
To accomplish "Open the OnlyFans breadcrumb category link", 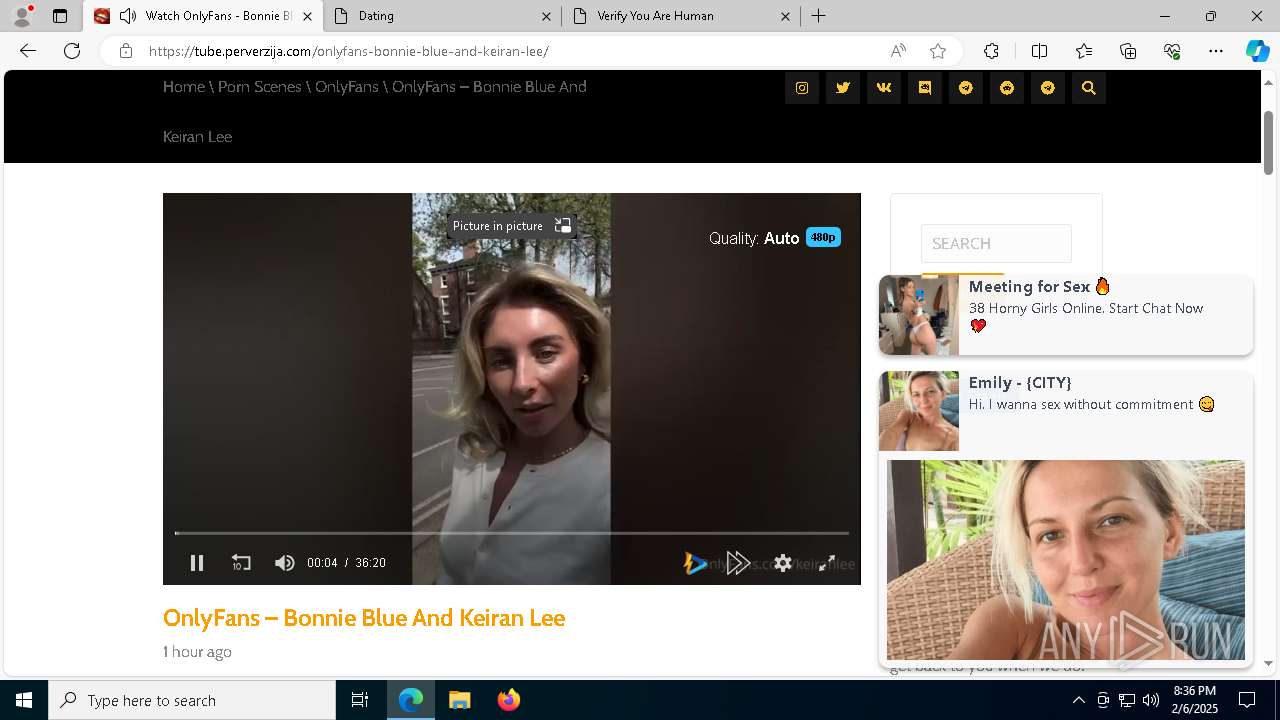I will pos(347,87).
